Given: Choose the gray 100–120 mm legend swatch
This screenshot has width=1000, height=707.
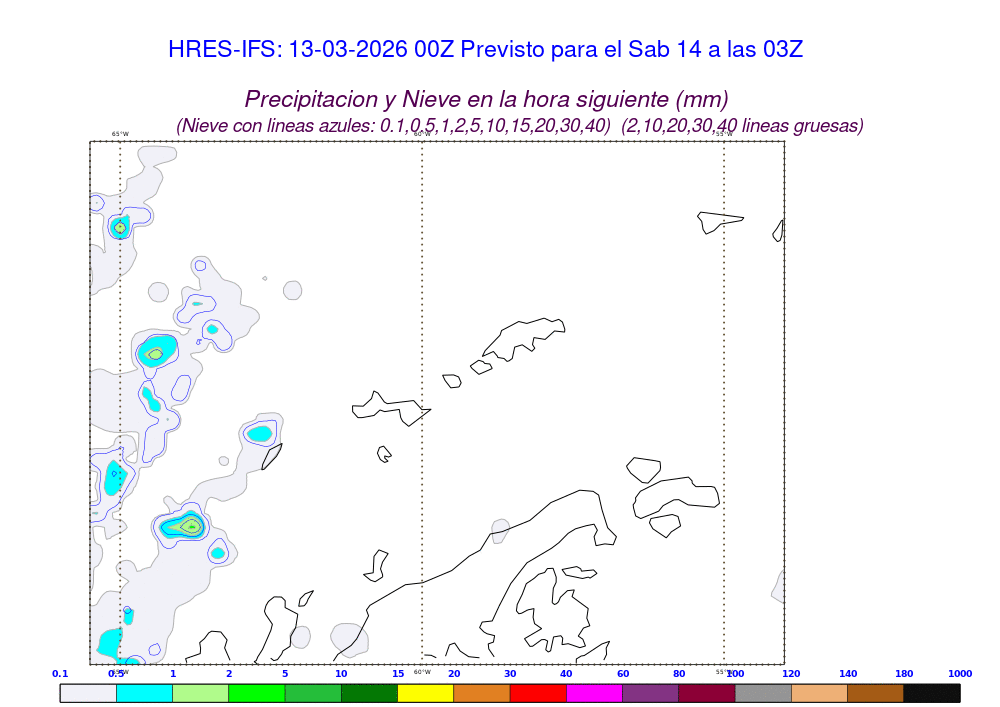Looking at the screenshot, I should tap(763, 692).
